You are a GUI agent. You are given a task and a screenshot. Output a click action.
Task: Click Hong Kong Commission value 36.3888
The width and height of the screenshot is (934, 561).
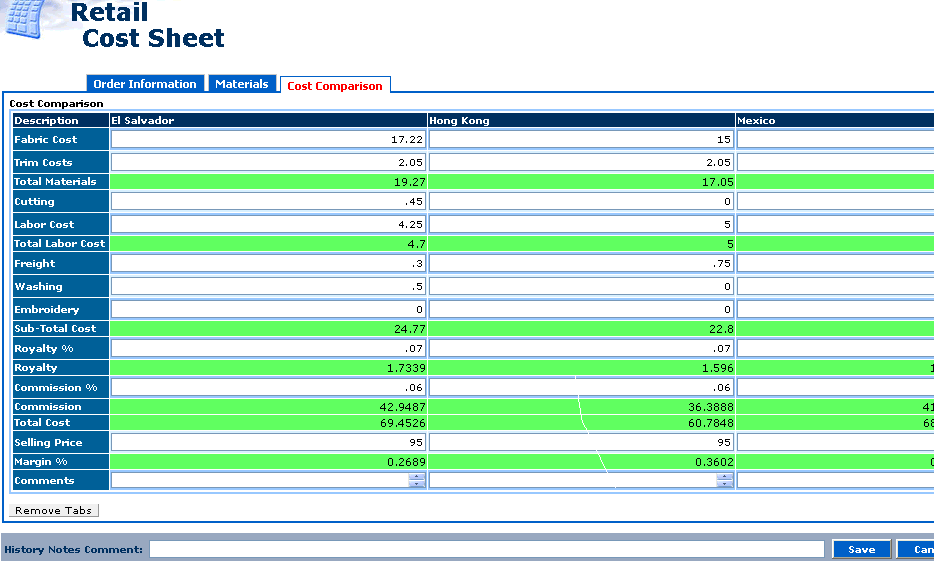point(711,407)
